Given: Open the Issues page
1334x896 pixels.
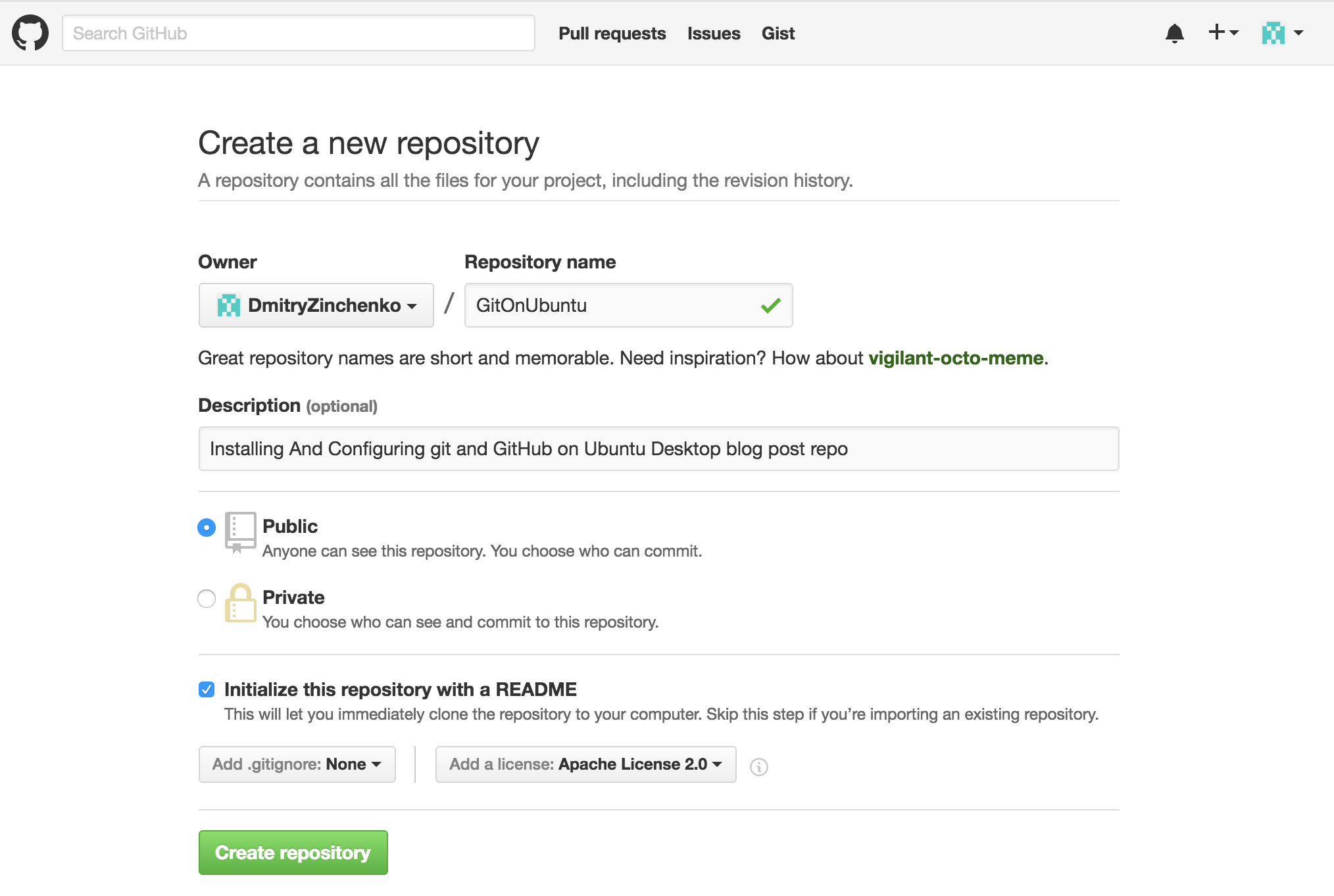Looking at the screenshot, I should coord(714,34).
